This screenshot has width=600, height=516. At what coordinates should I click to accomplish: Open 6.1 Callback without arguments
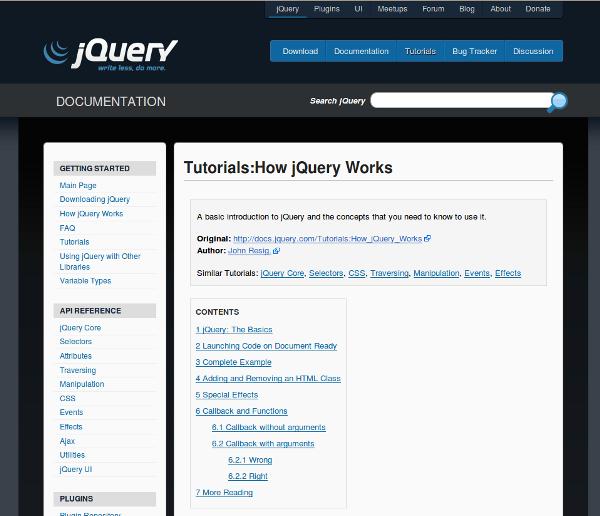click(x=268, y=427)
